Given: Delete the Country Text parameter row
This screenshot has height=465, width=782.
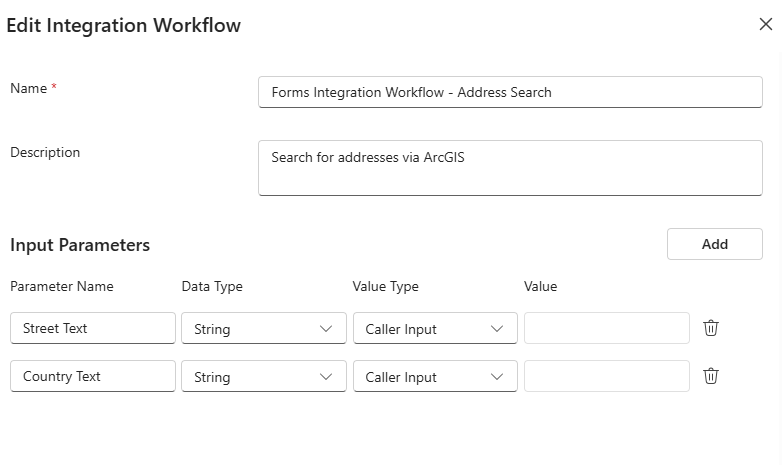Looking at the screenshot, I should pos(711,376).
